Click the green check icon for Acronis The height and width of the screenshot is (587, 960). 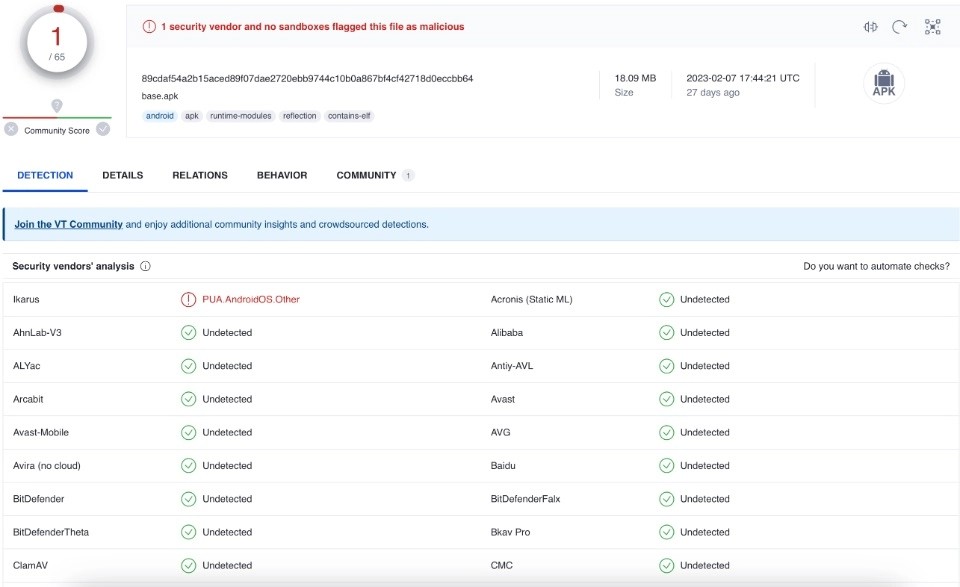tap(666, 299)
